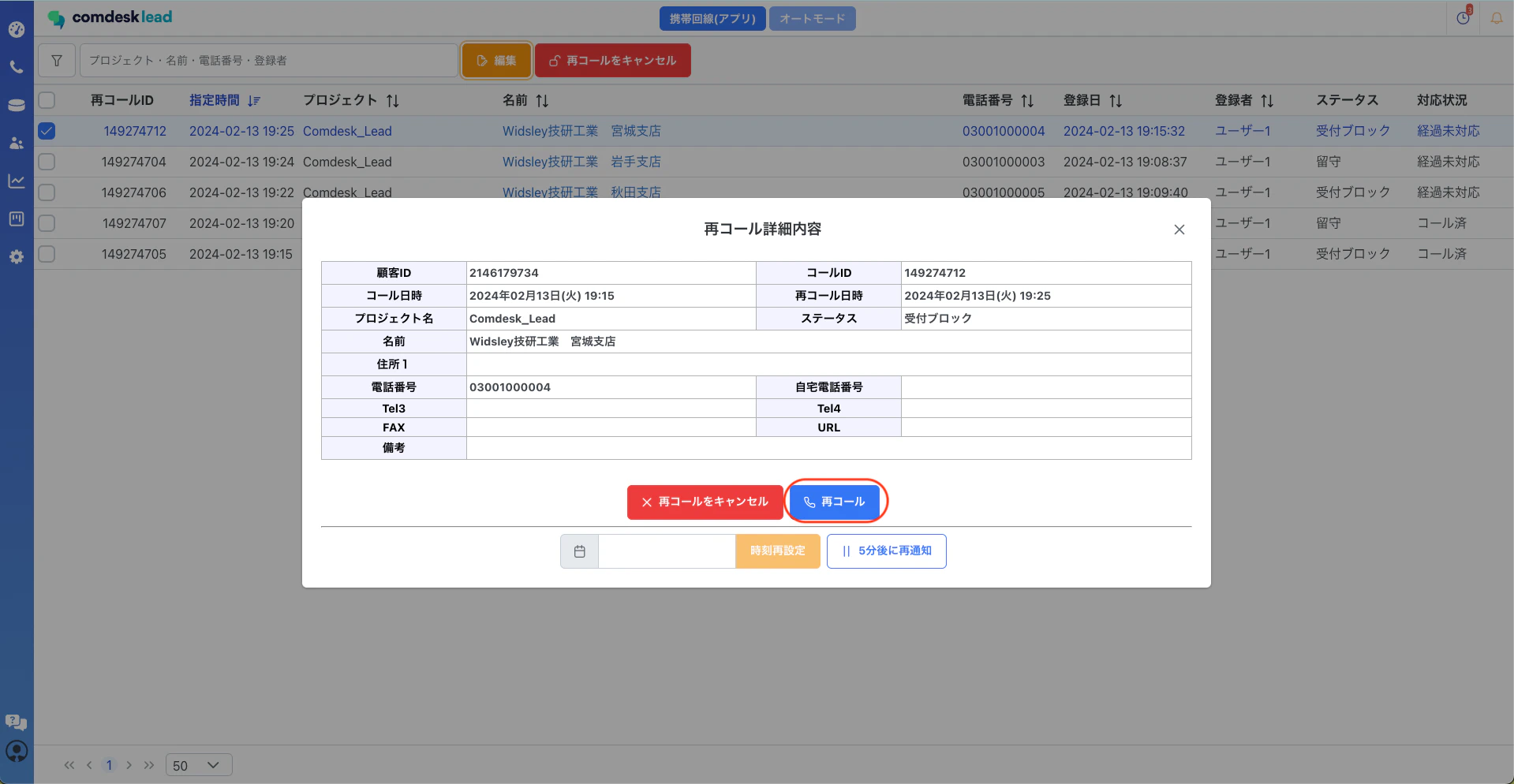Click phone number 03001000004 in table
The height and width of the screenshot is (784, 1514).
[x=1004, y=131]
